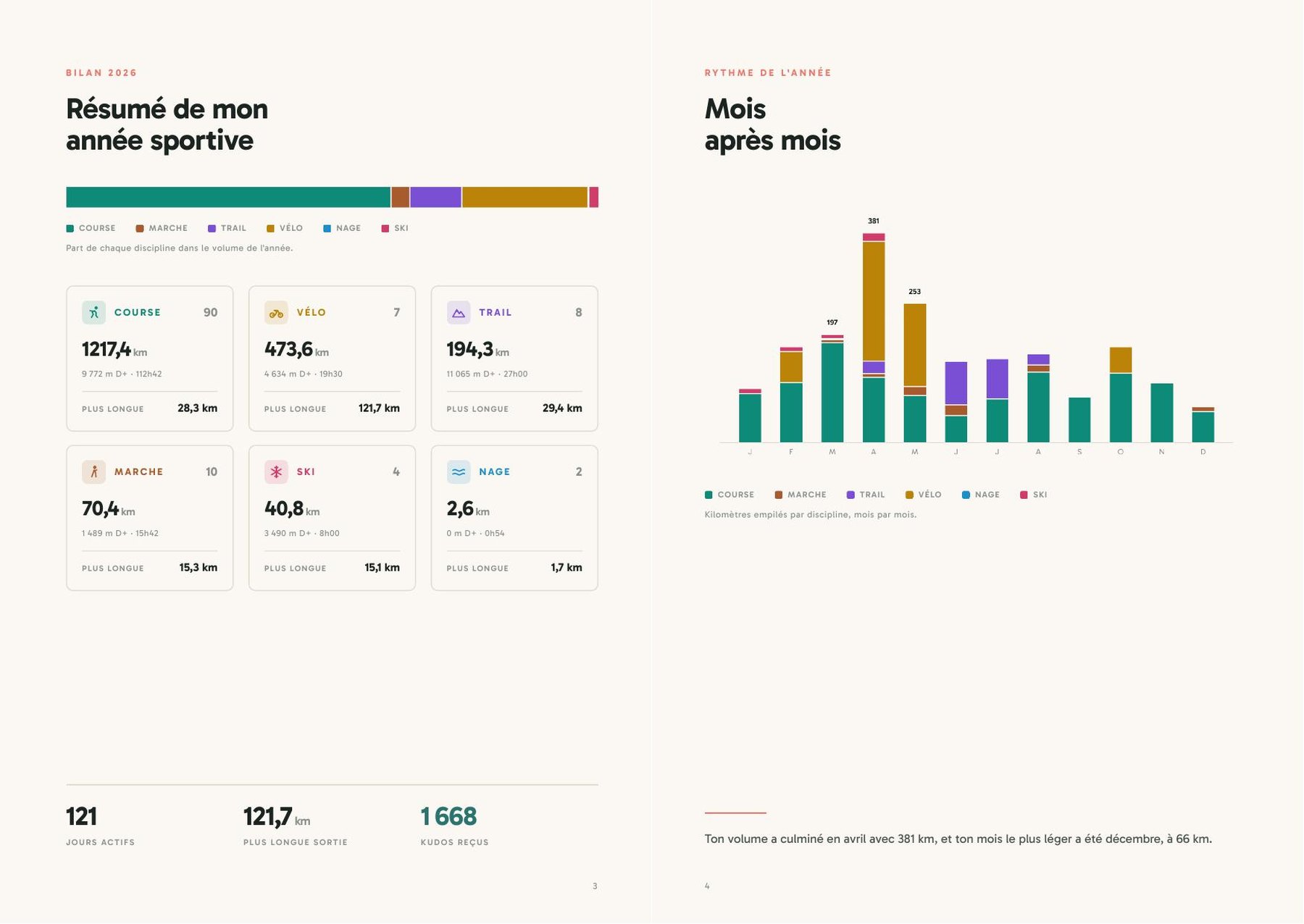Select the April stacked bar labeled 381
The height and width of the screenshot is (924, 1304).
pyautogui.click(x=874, y=337)
